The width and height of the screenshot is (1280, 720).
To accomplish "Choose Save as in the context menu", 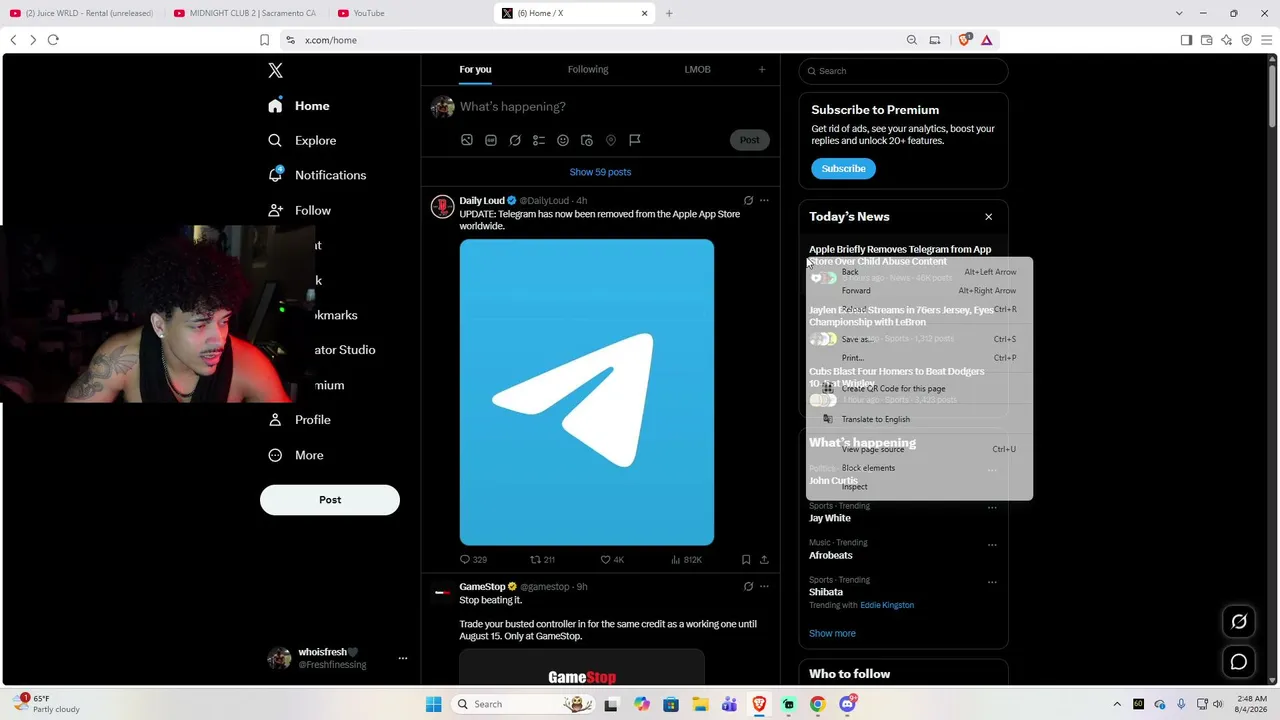I will pyautogui.click(x=919, y=339).
